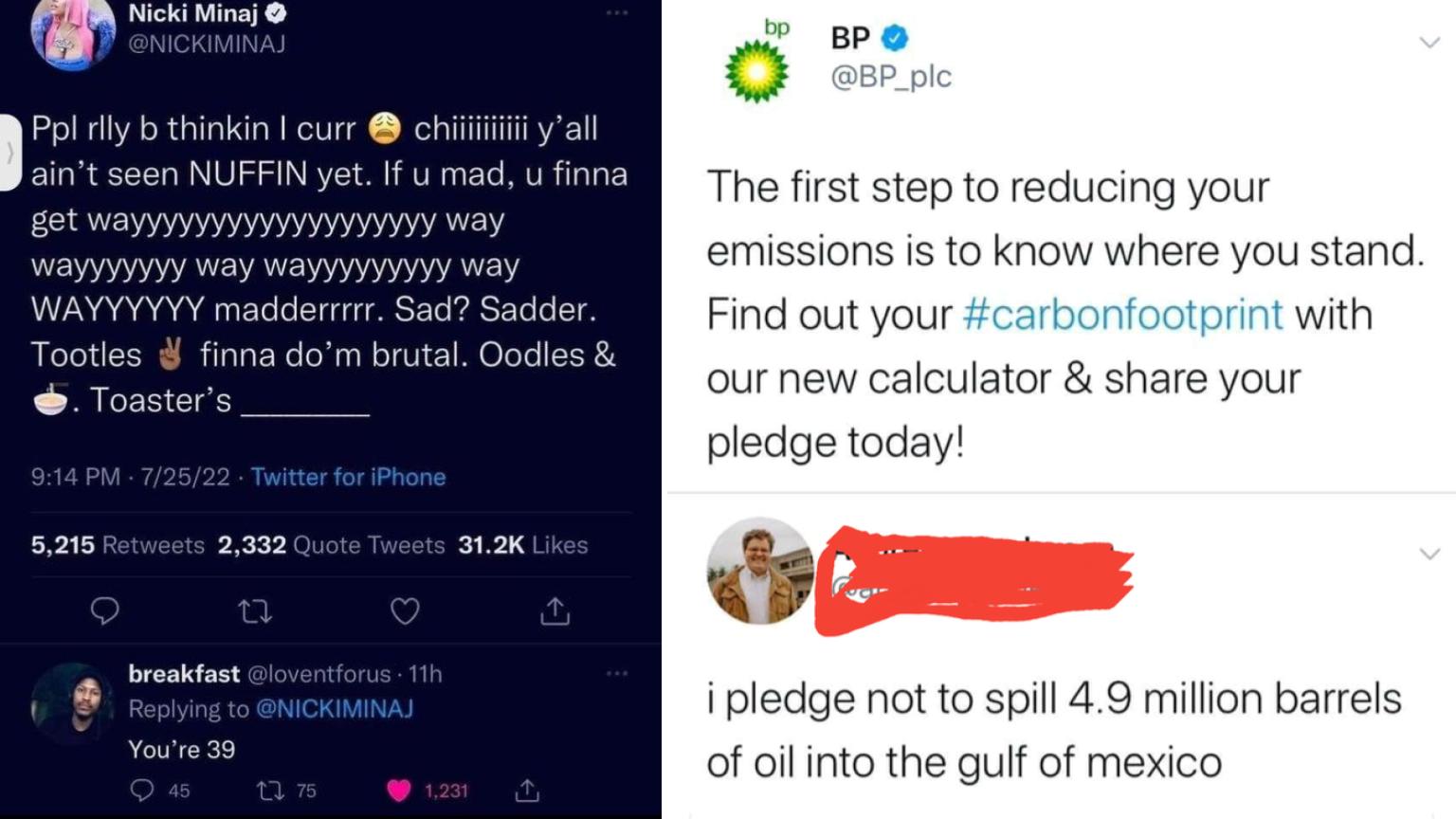The width and height of the screenshot is (1456, 819).
Task: Open breakfast's profile avatar
Action: pos(72,702)
